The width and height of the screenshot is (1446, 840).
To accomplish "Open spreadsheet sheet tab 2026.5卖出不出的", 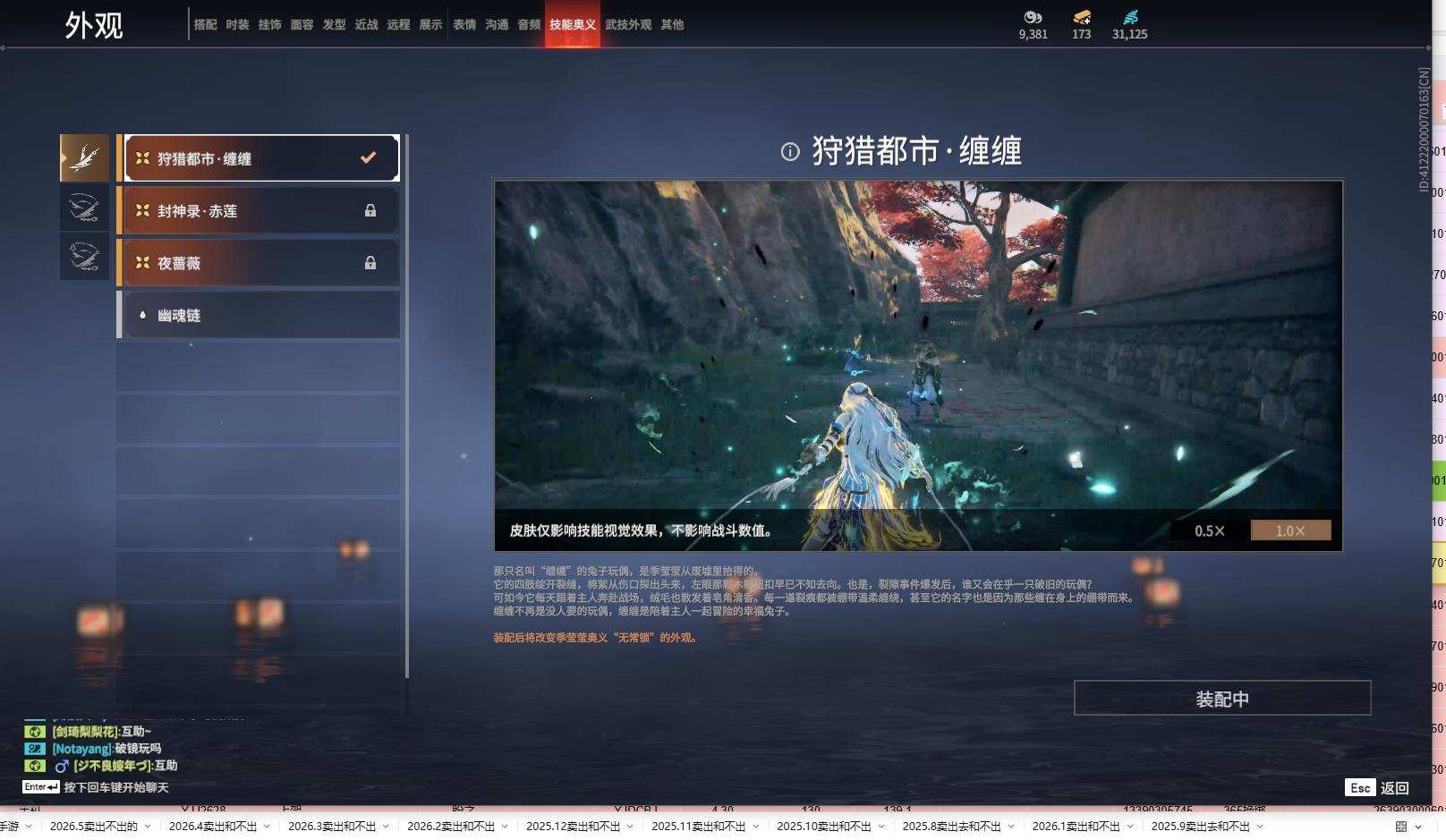I will coord(94,826).
